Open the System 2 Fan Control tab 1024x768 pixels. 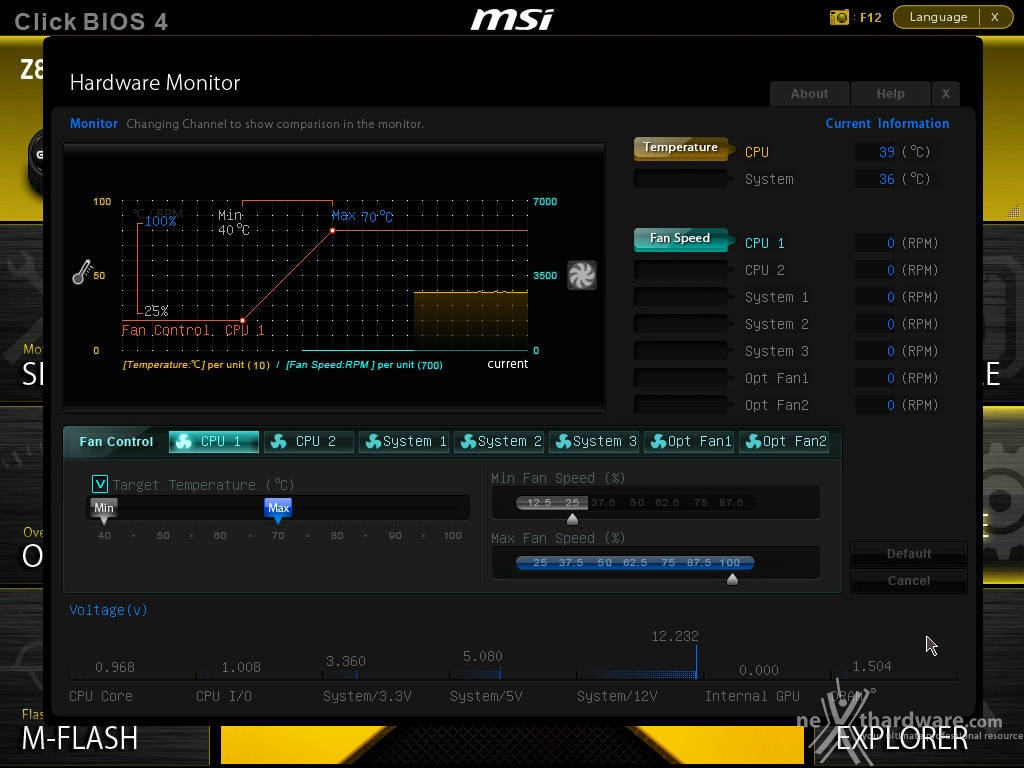click(x=499, y=441)
